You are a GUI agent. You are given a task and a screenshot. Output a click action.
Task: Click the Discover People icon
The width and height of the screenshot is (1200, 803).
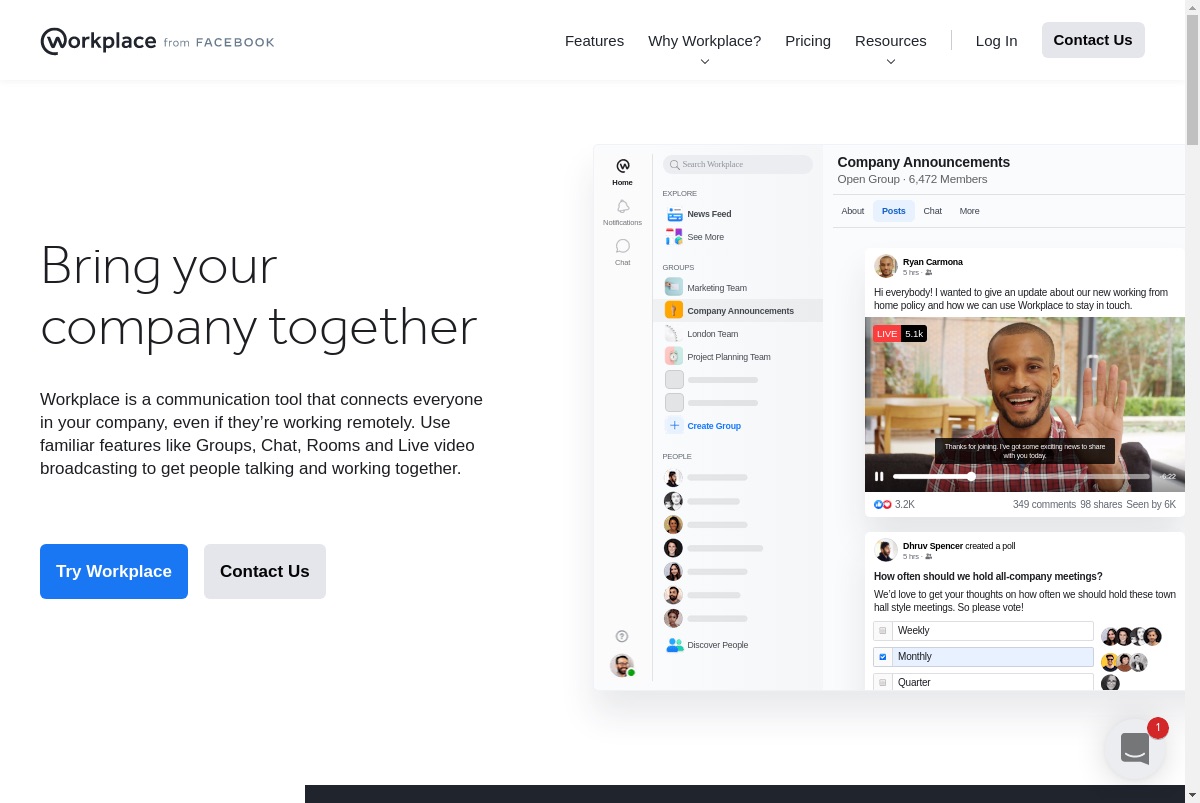(x=674, y=645)
